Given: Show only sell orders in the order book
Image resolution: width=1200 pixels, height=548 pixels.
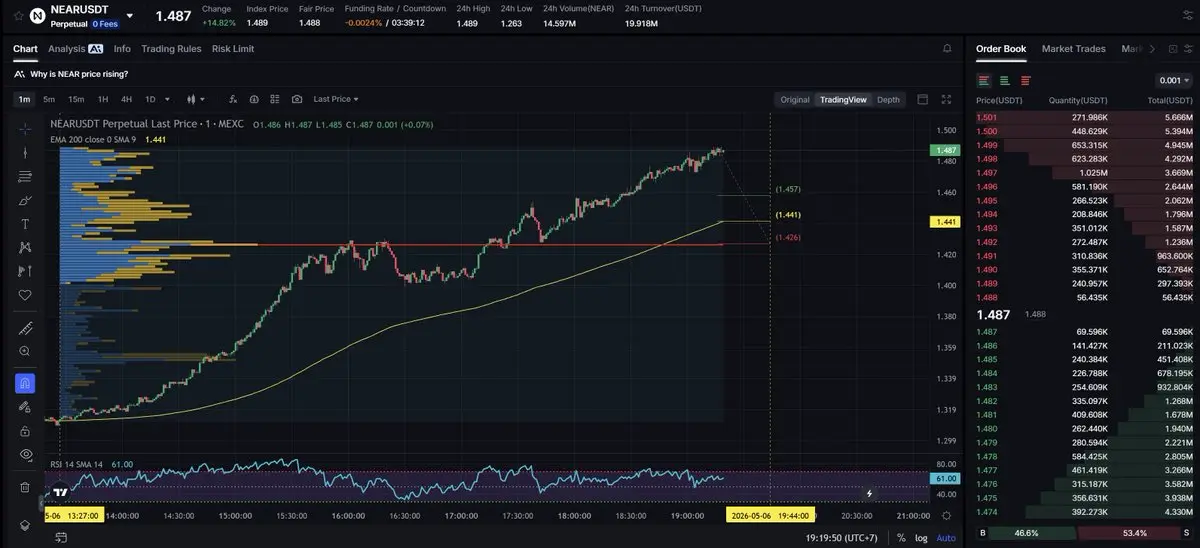Looking at the screenshot, I should 1026,80.
